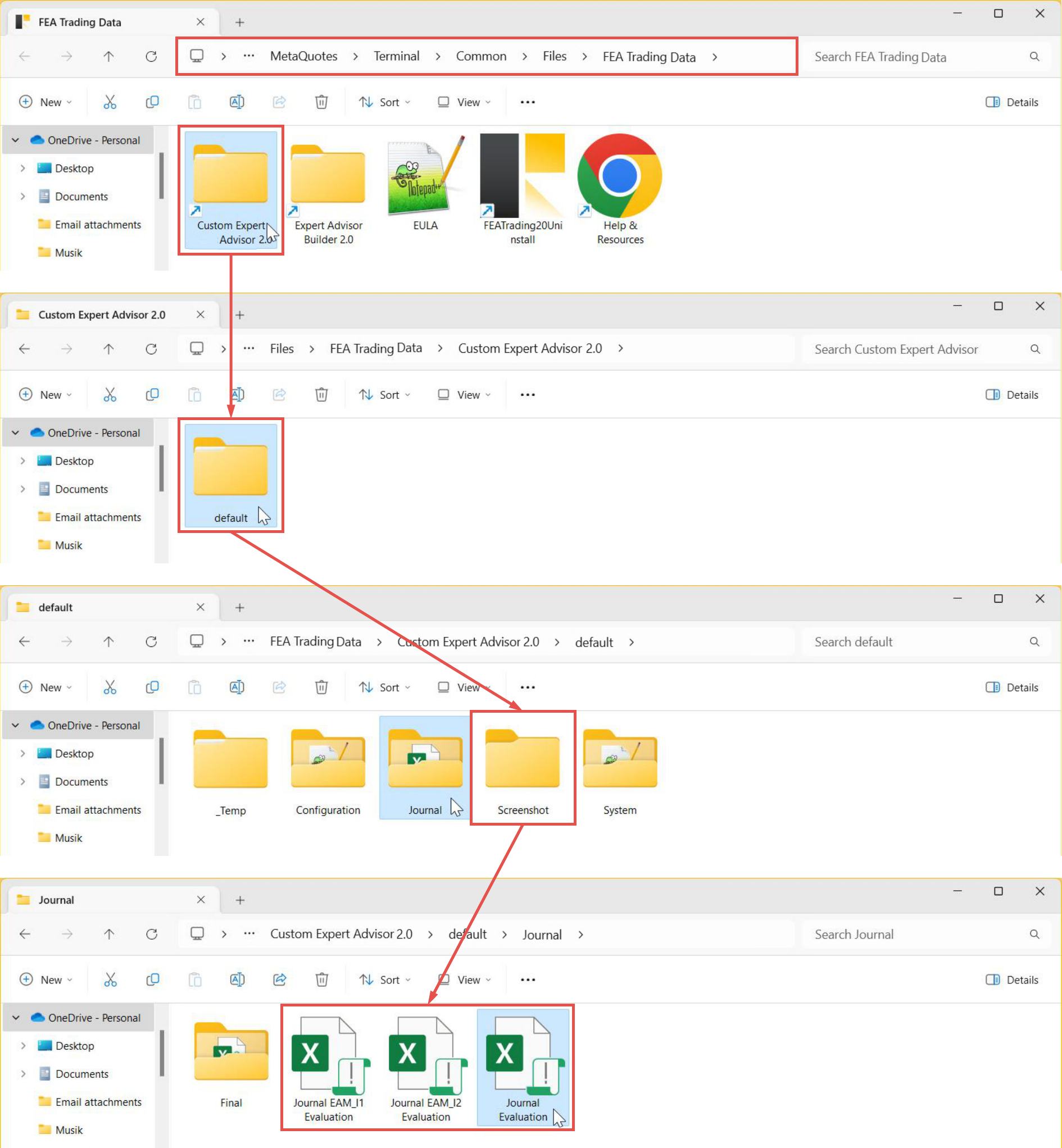Open Sort dropdown in FEA Trading Data window
The image size is (1062, 1148).
pos(384,102)
